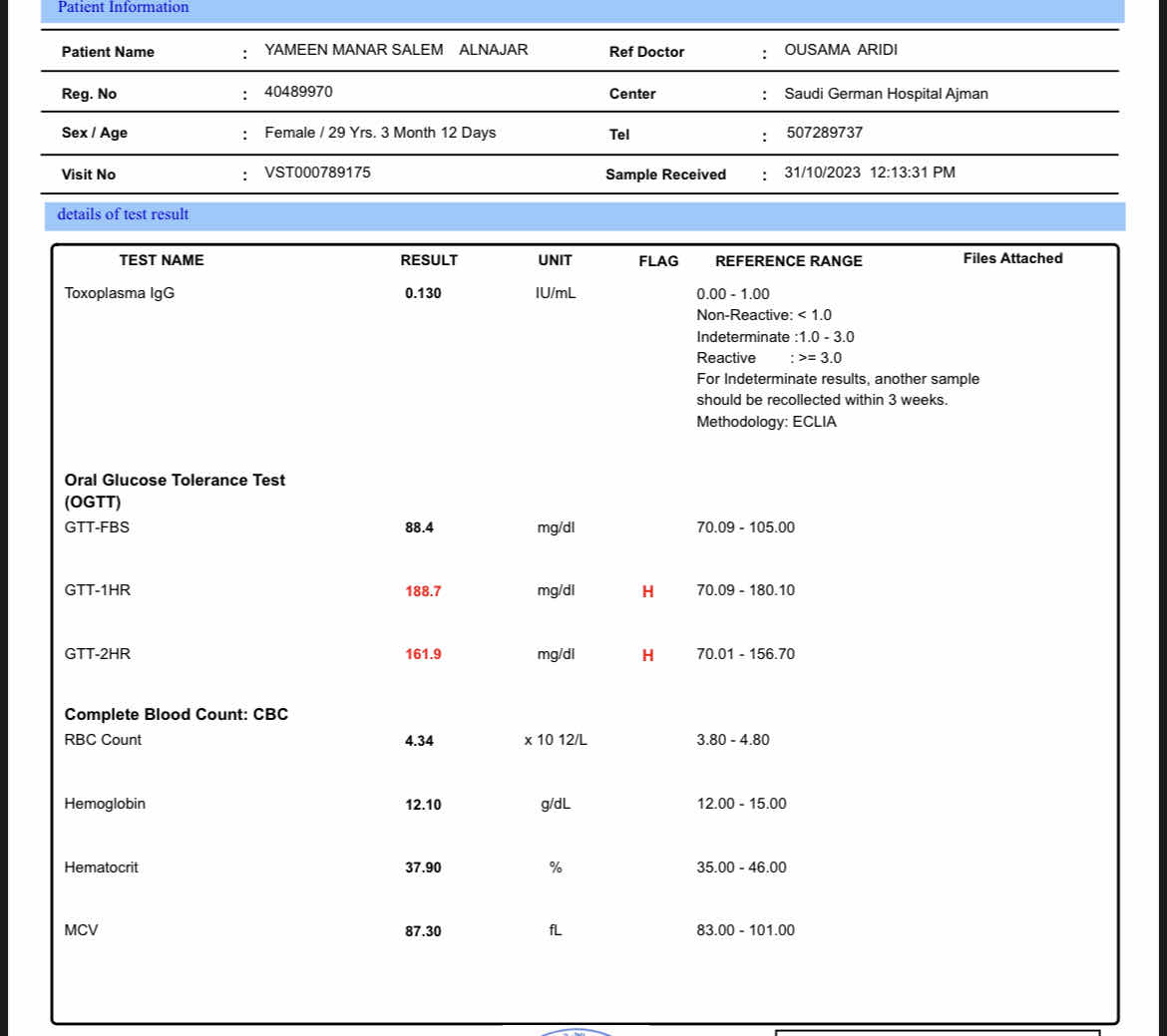Click the Sample Received date and time

click(x=869, y=173)
